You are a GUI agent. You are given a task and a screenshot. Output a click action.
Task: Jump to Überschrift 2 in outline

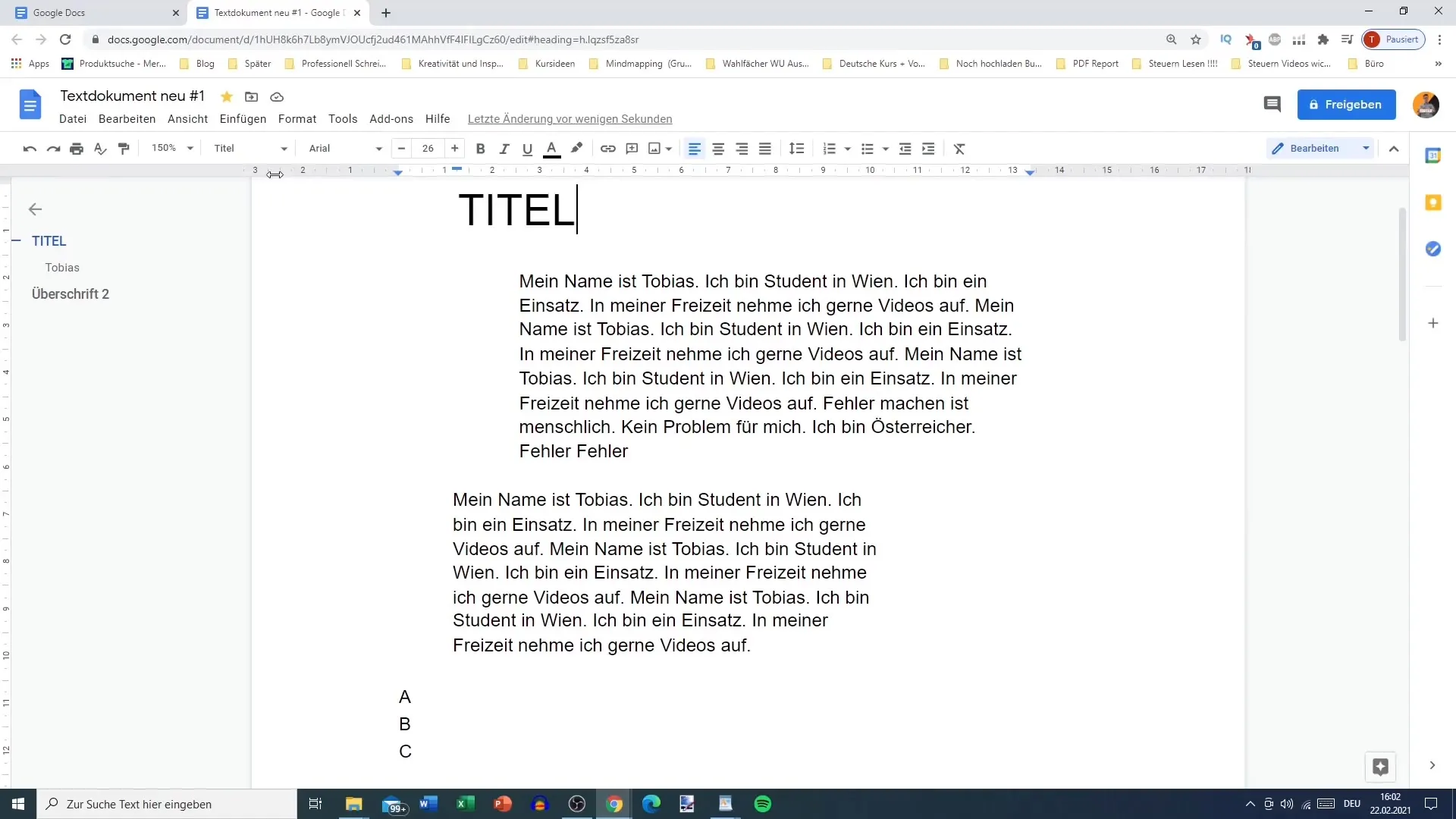pos(71,294)
